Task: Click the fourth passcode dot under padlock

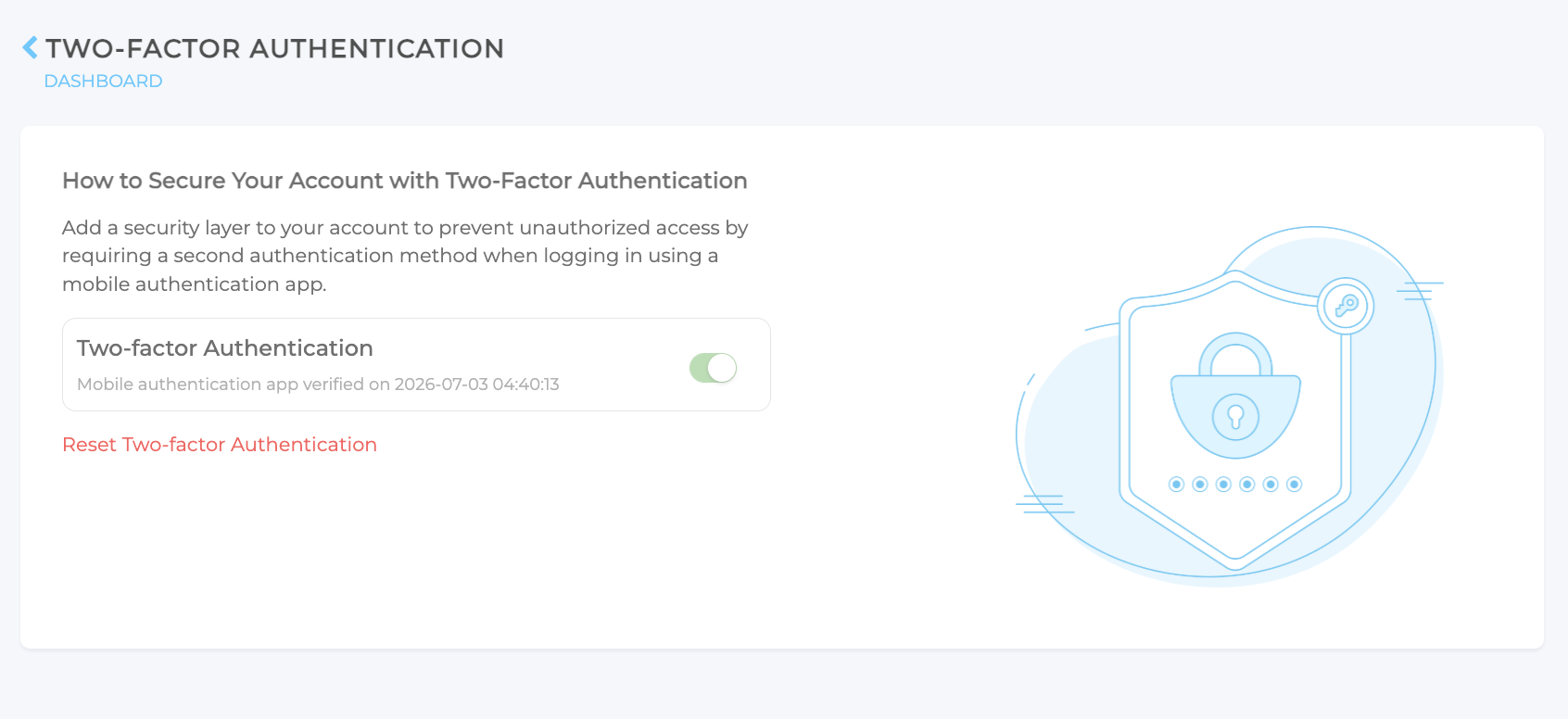Action: pyautogui.click(x=1247, y=484)
